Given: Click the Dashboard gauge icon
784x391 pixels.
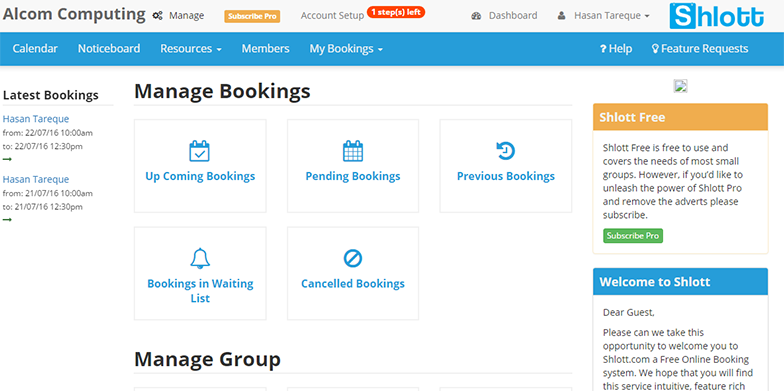Looking at the screenshot, I should tap(476, 16).
